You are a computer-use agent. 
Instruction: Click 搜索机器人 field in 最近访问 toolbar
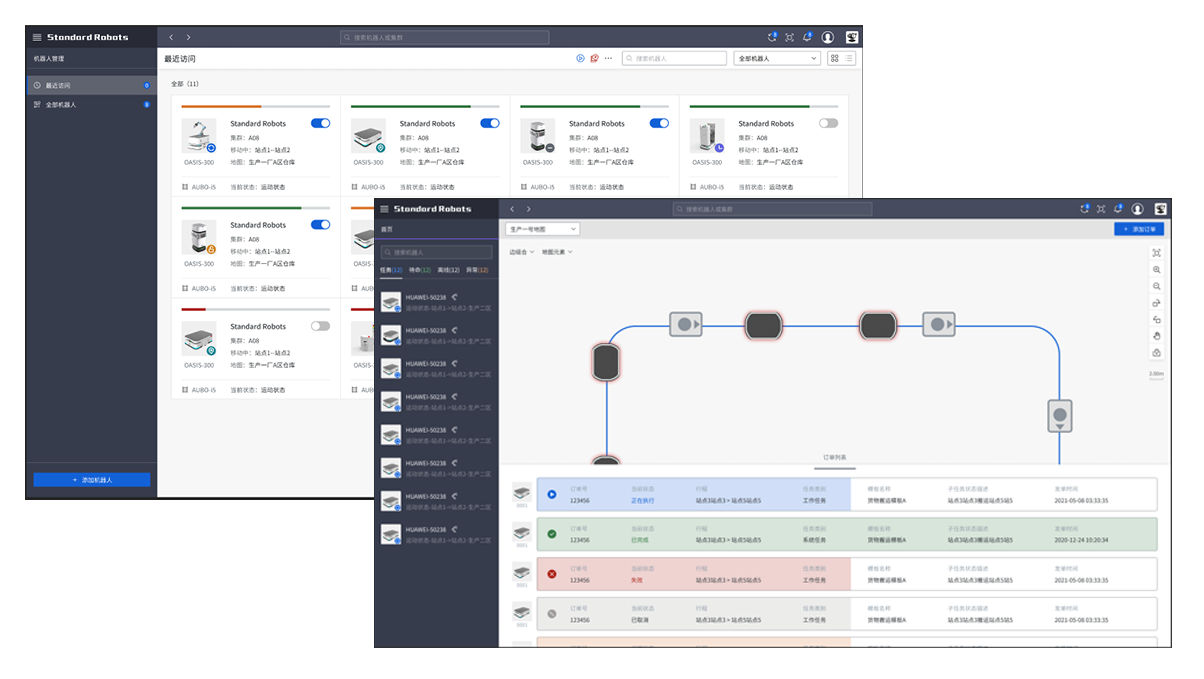click(x=674, y=58)
